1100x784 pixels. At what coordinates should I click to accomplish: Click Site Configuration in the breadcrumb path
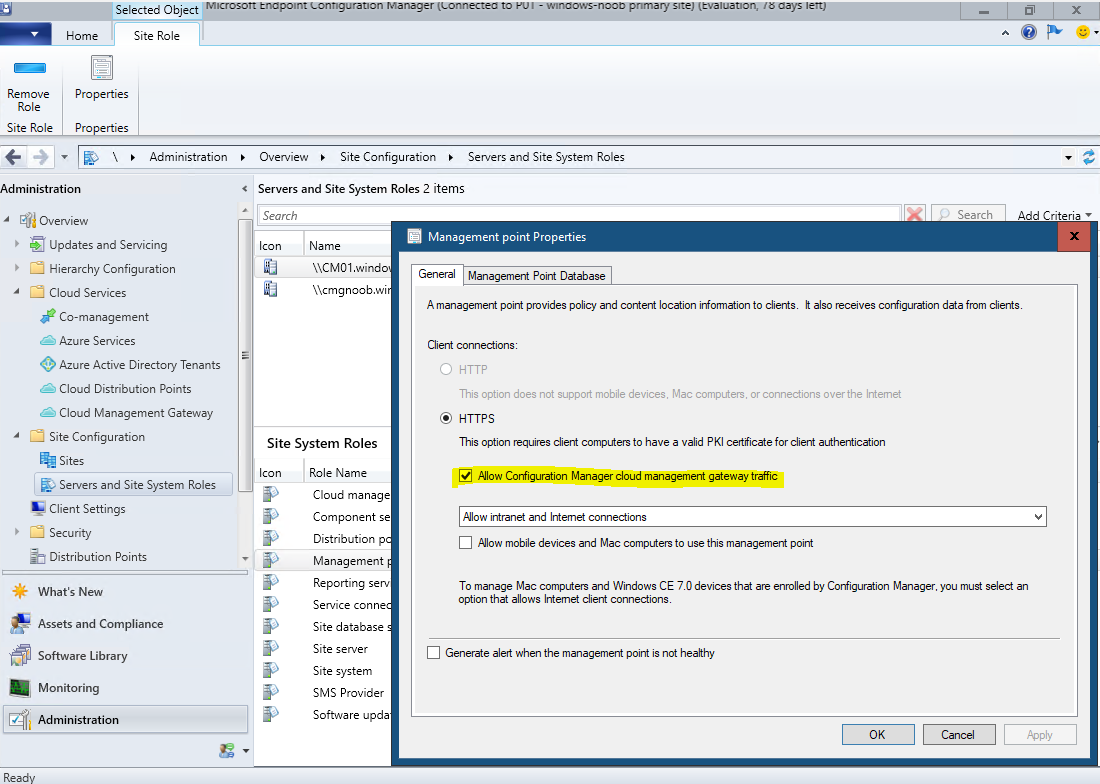point(388,157)
